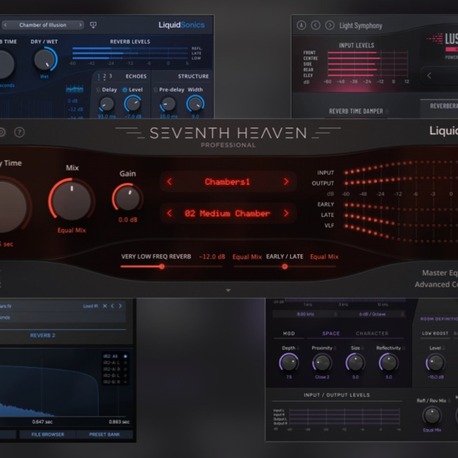Click the Echoes Delay knob
This screenshot has height=458, width=458.
107,104
